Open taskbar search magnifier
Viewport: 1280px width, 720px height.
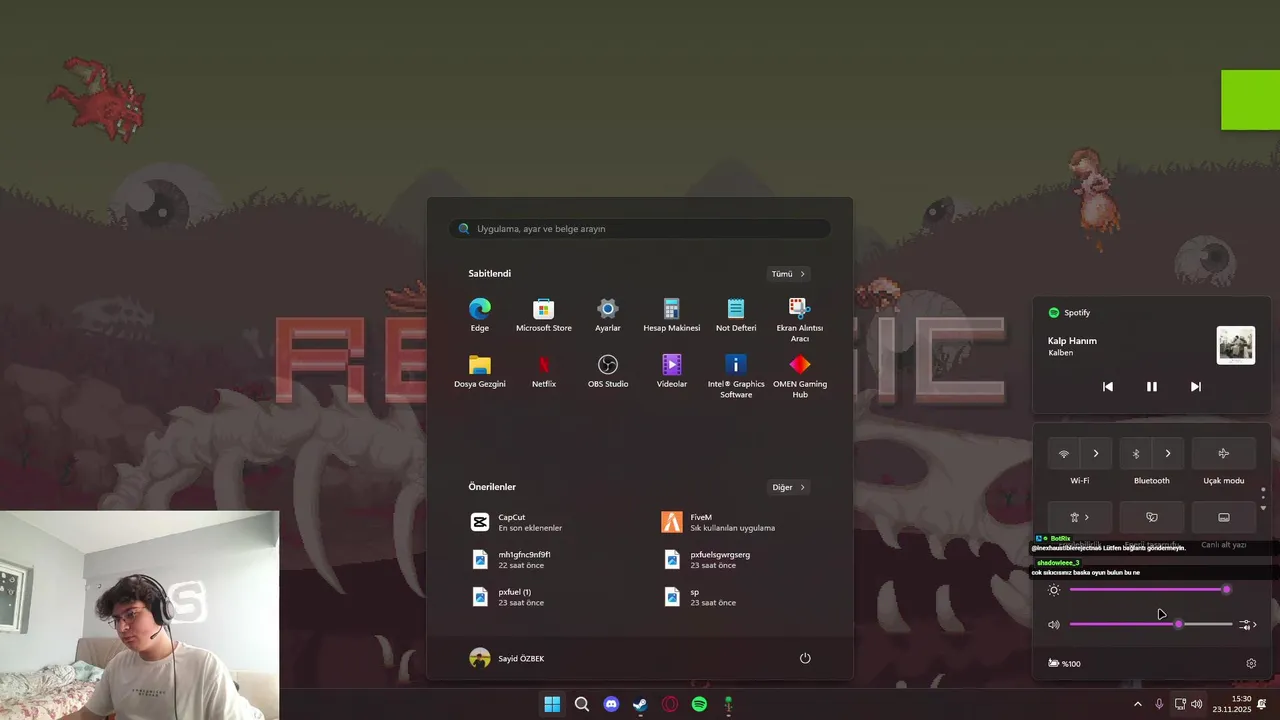[582, 704]
